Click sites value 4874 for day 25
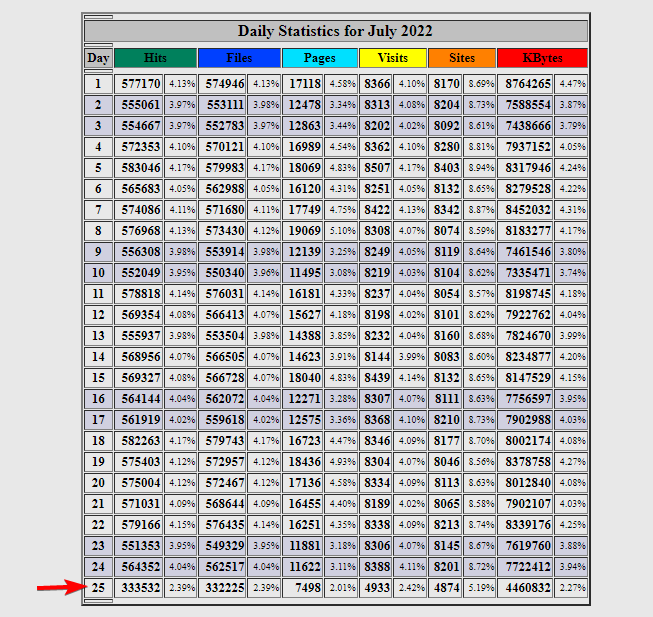The width and height of the screenshot is (653, 617). [x=445, y=587]
